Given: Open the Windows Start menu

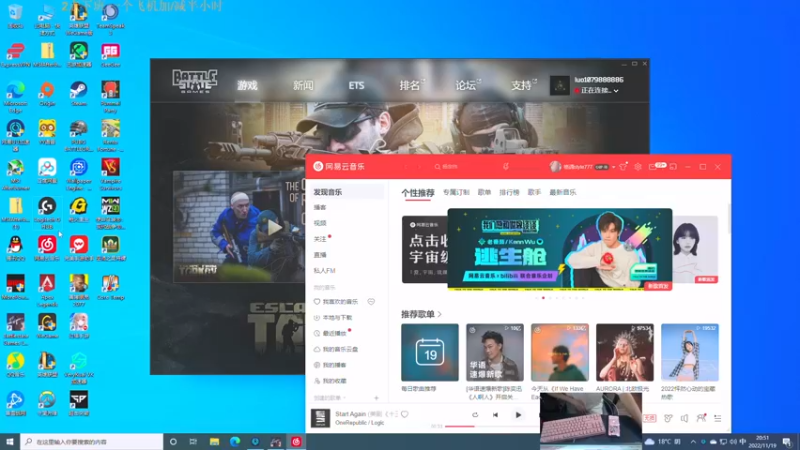Looking at the screenshot, I should [10, 442].
